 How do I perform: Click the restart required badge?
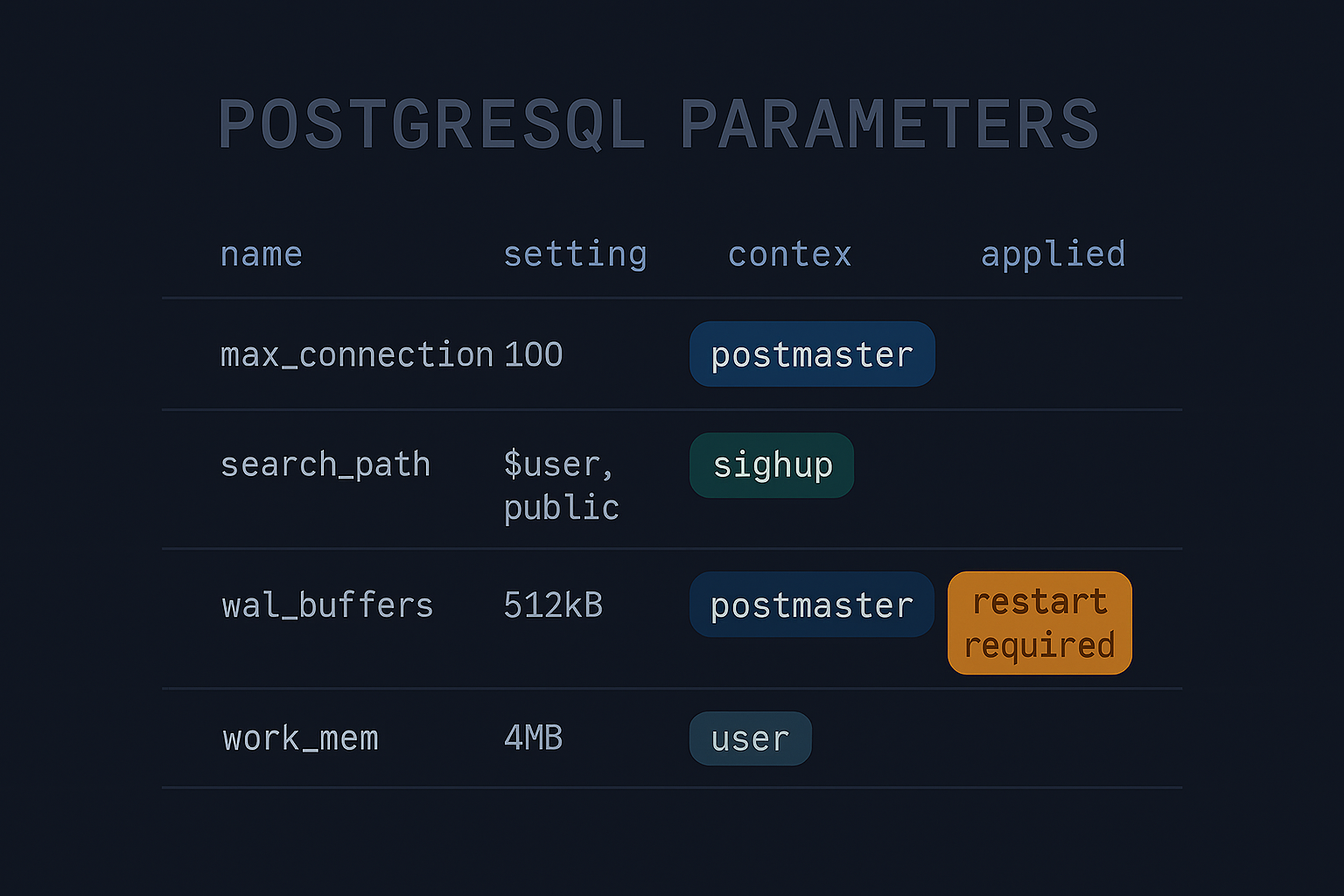(x=1039, y=623)
